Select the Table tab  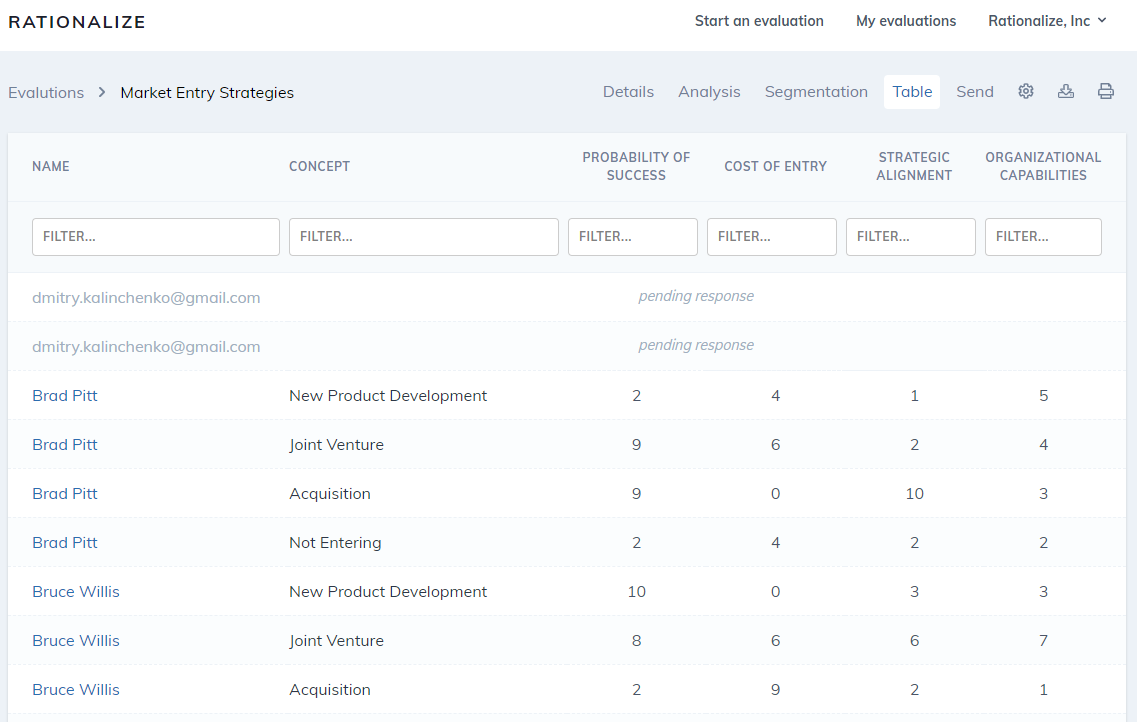[912, 92]
